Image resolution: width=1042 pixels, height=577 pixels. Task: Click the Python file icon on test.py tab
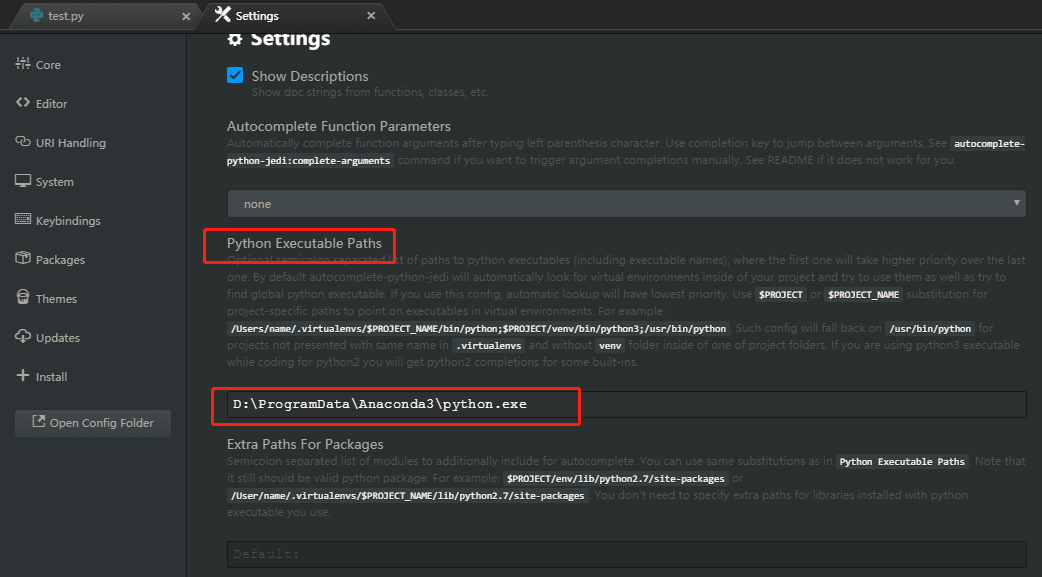click(37, 16)
